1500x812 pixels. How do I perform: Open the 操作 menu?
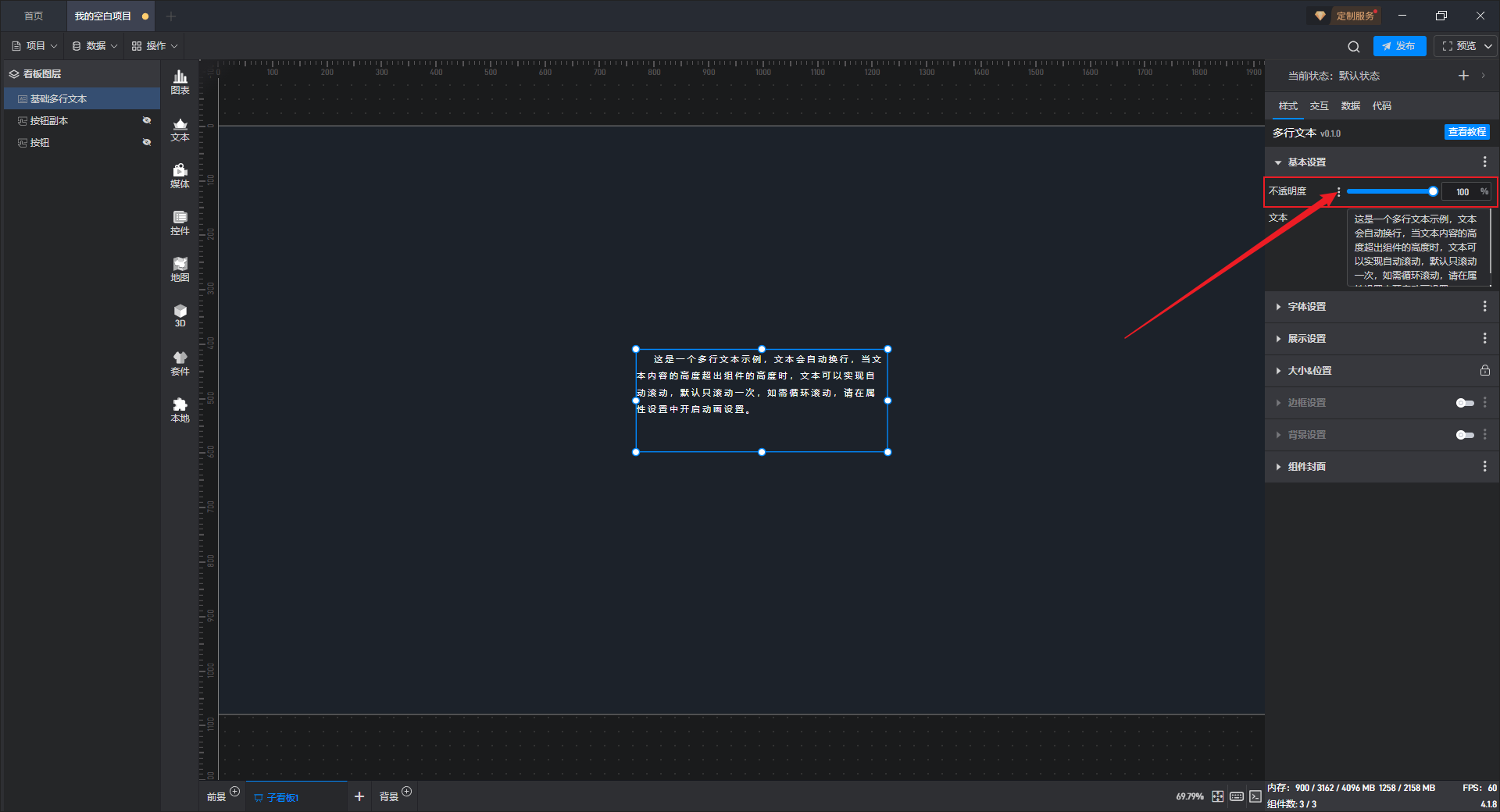click(155, 46)
